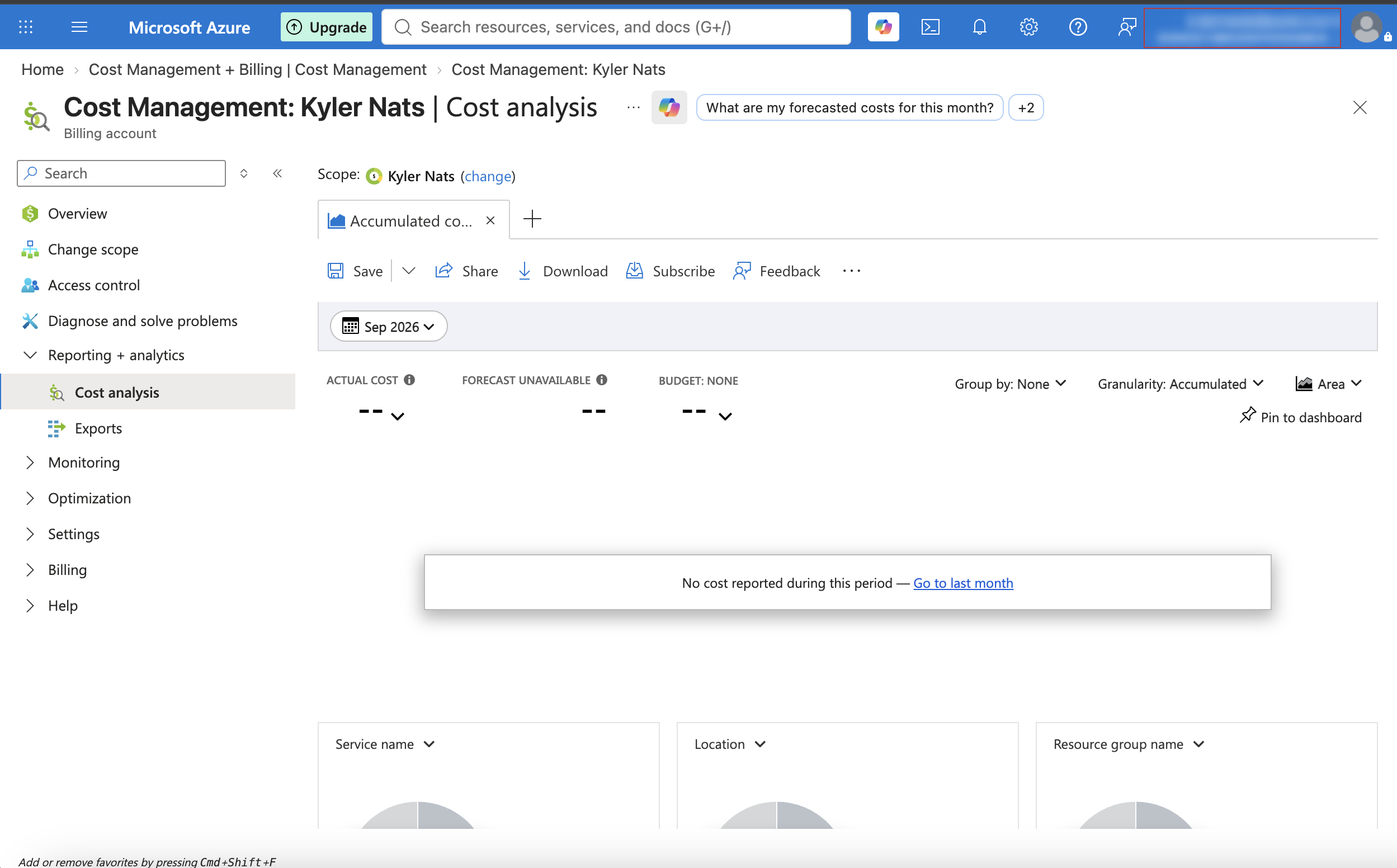Open top bar feedback icon
The width and height of the screenshot is (1397, 868).
coord(1127,27)
